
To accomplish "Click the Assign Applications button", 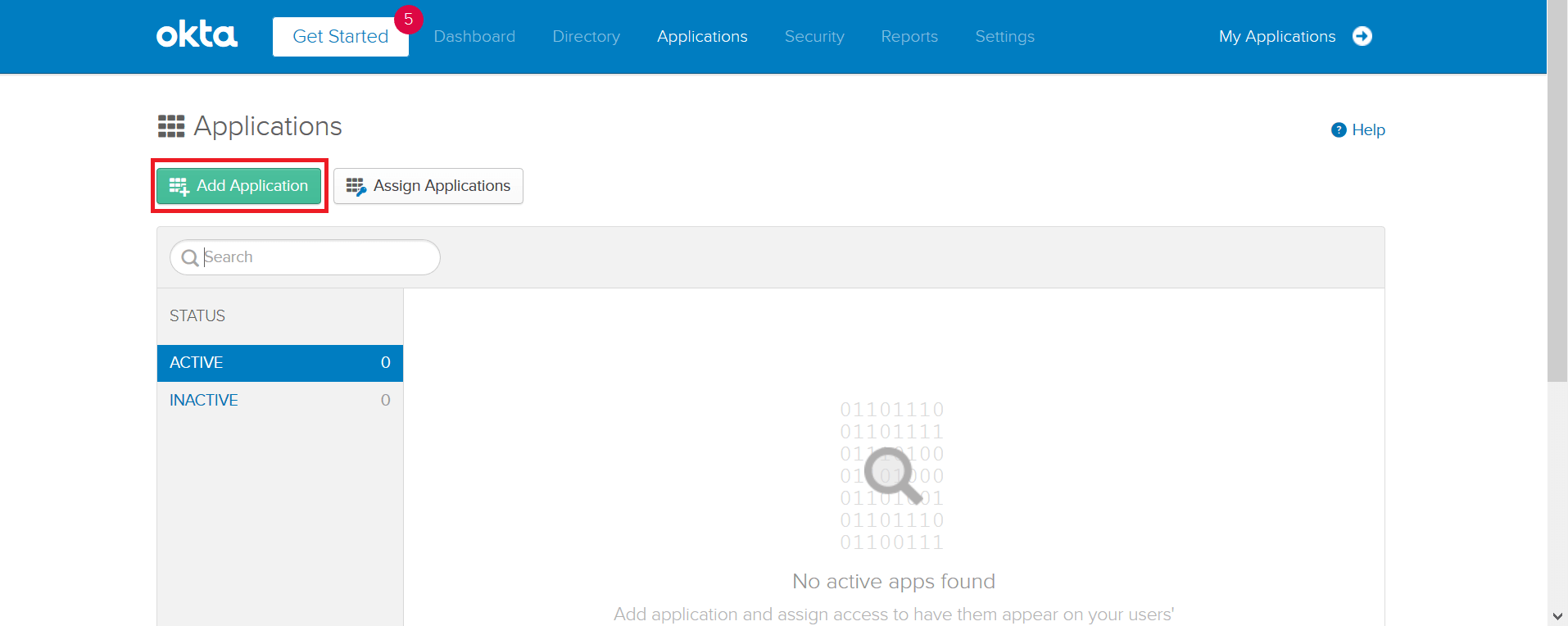I will click(428, 186).
